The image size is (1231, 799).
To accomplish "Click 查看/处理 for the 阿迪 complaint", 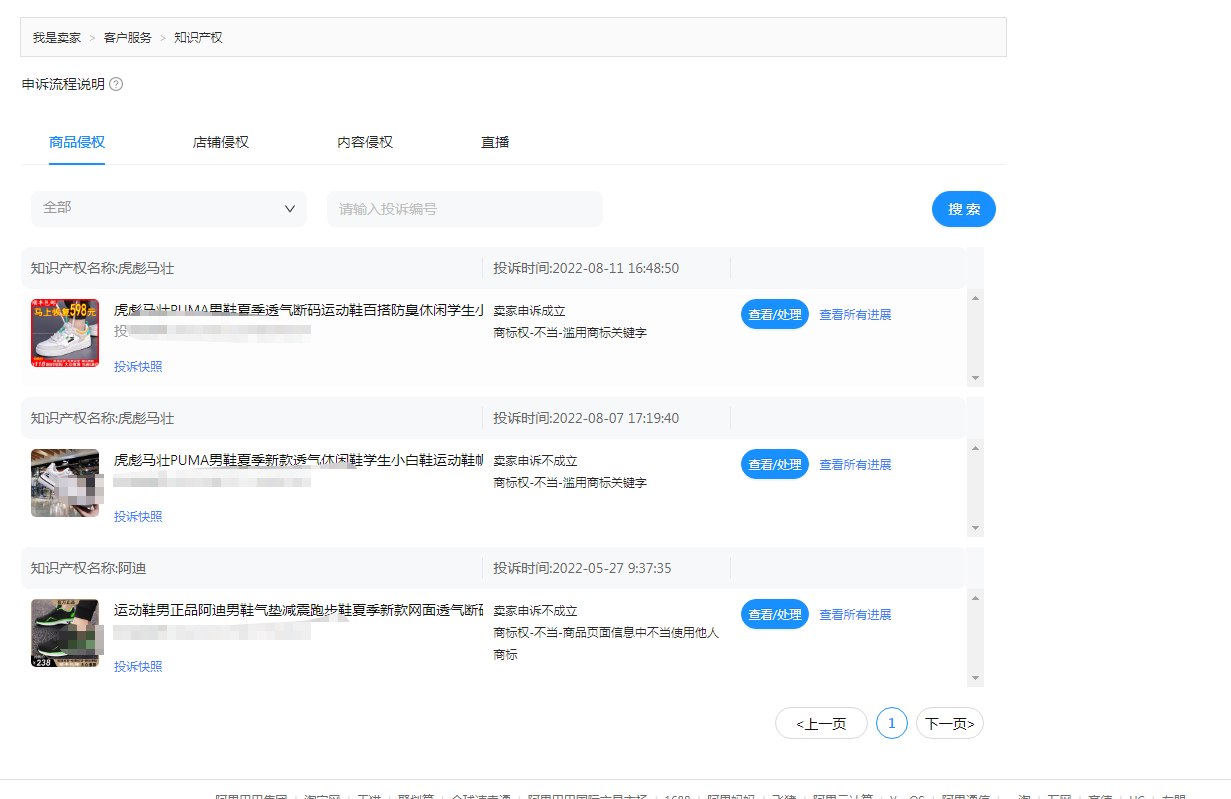I will [775, 614].
